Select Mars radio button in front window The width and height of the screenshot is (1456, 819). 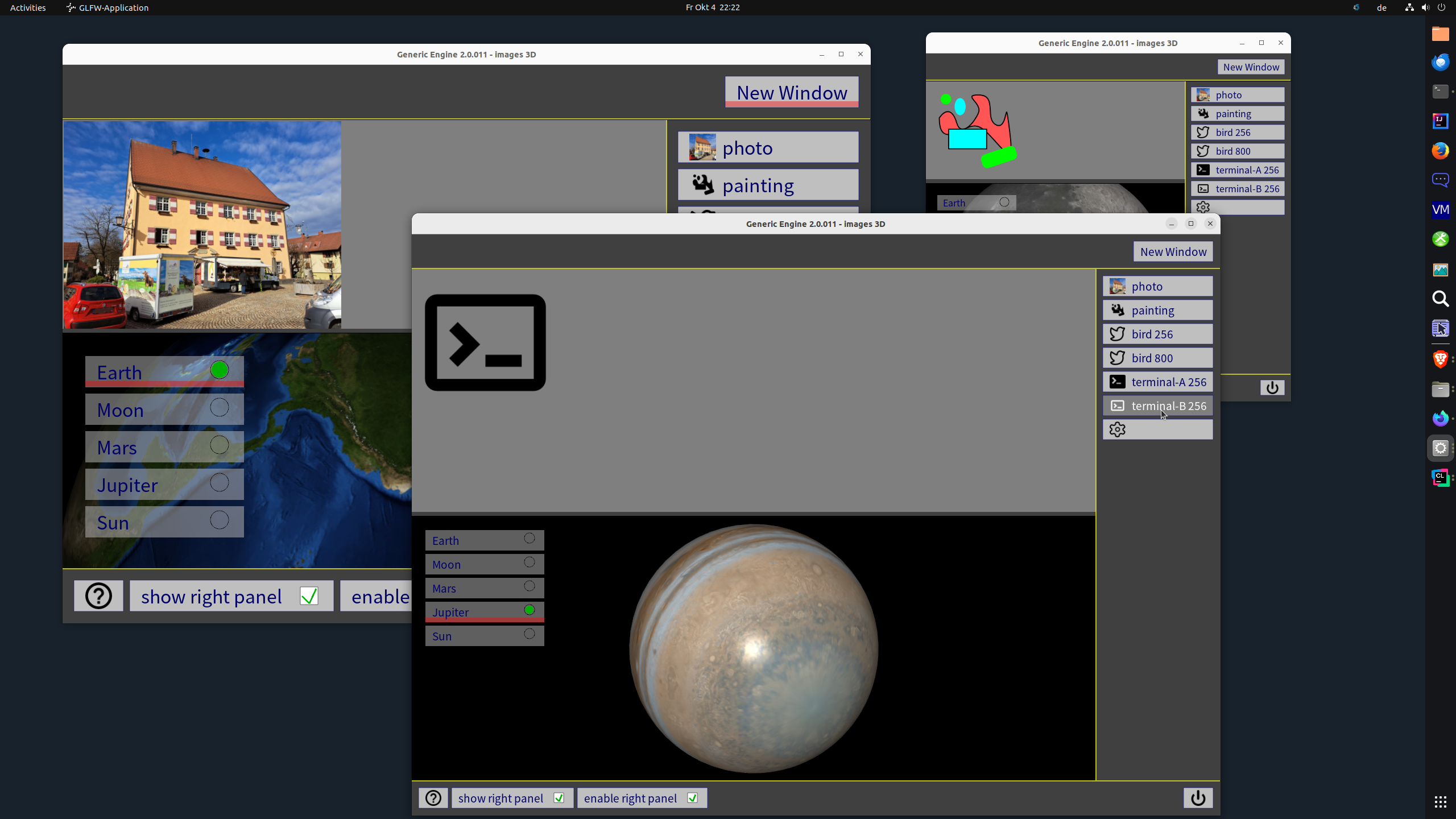point(530,586)
